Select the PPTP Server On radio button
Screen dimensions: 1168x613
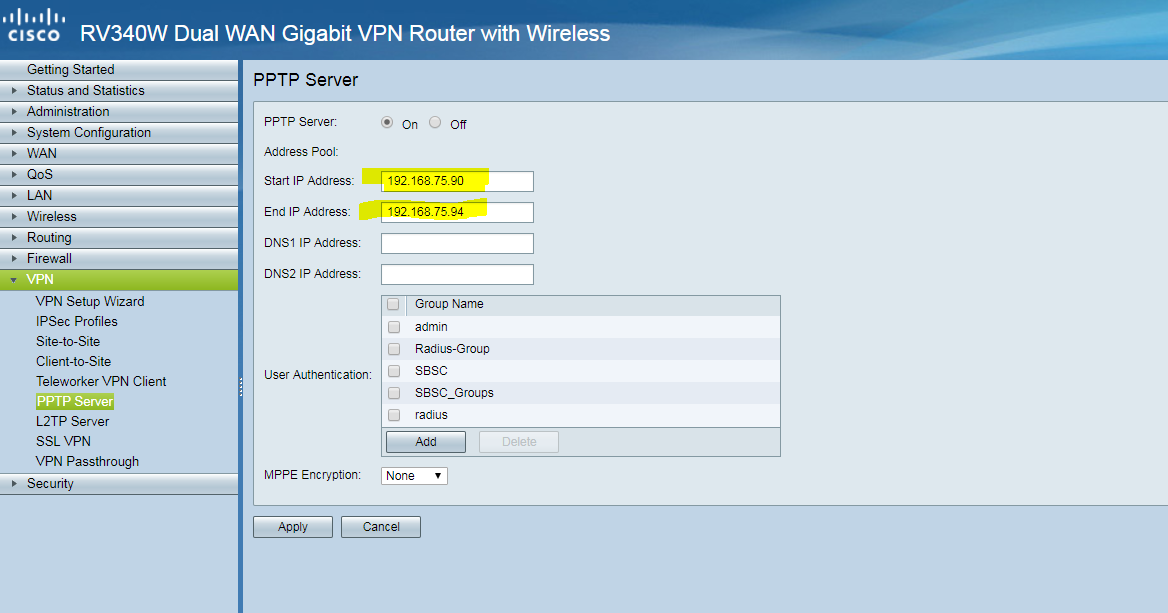pyautogui.click(x=387, y=122)
